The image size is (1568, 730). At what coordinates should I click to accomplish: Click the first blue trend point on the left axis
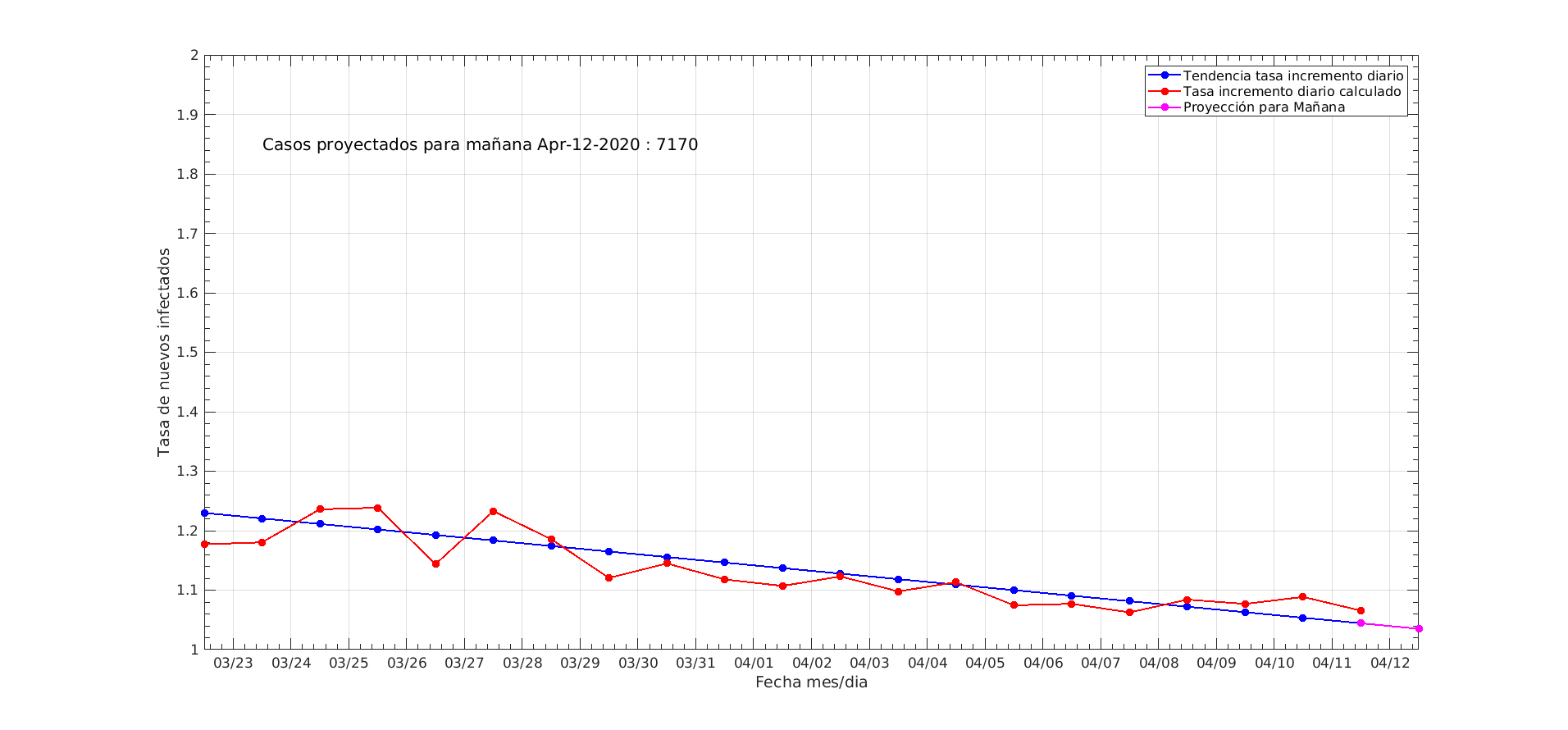pyautogui.click(x=205, y=513)
